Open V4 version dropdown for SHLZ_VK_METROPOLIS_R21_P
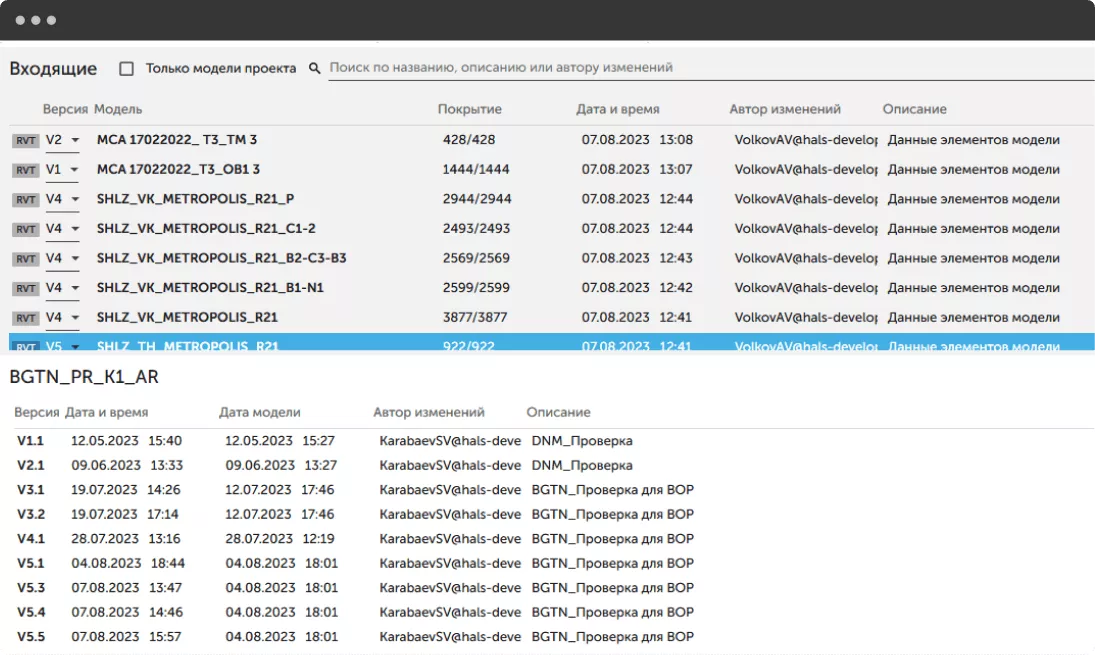 (73, 200)
